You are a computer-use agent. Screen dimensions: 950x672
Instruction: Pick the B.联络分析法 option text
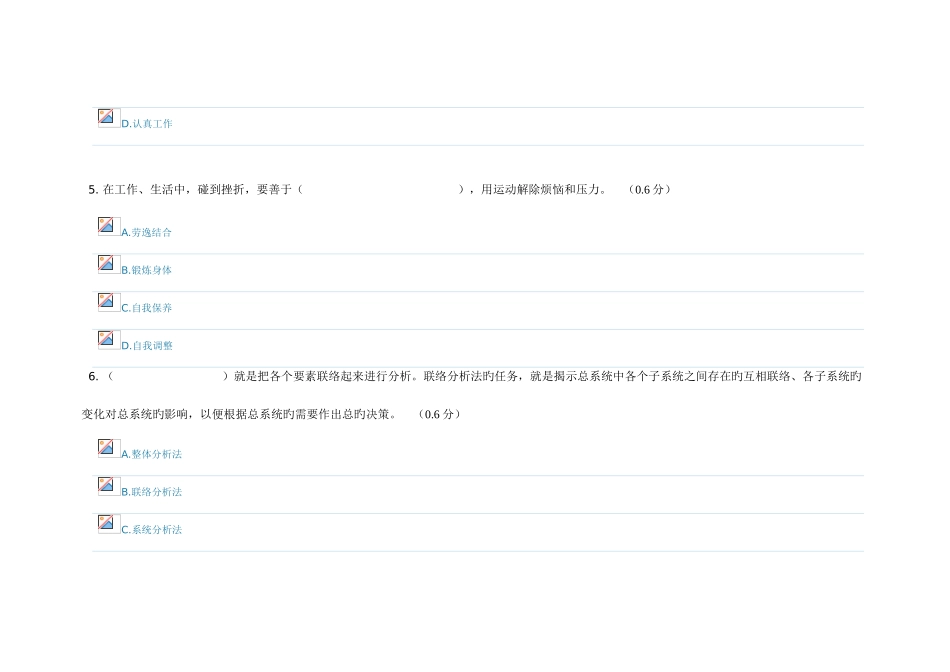152,493
